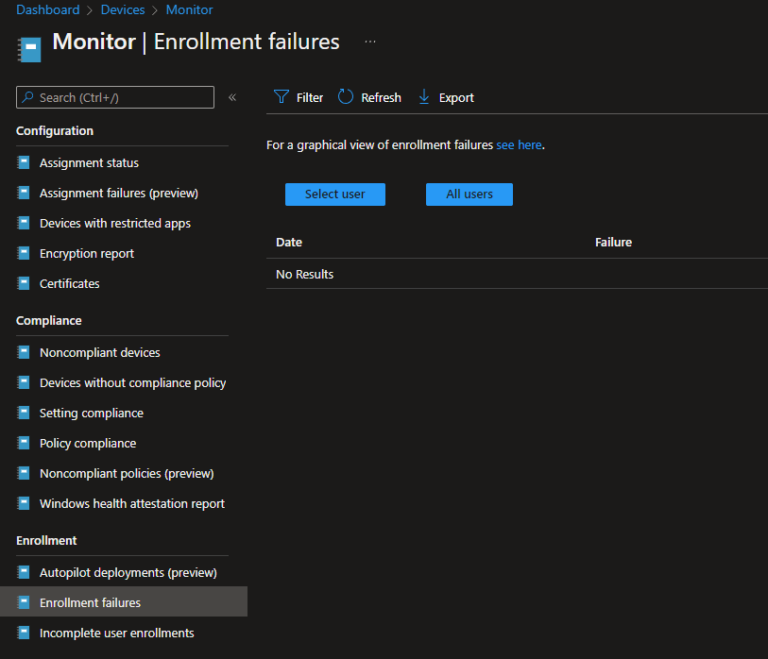Click the Monitor notebook header icon
The width and height of the screenshot is (768, 659).
tap(29, 49)
